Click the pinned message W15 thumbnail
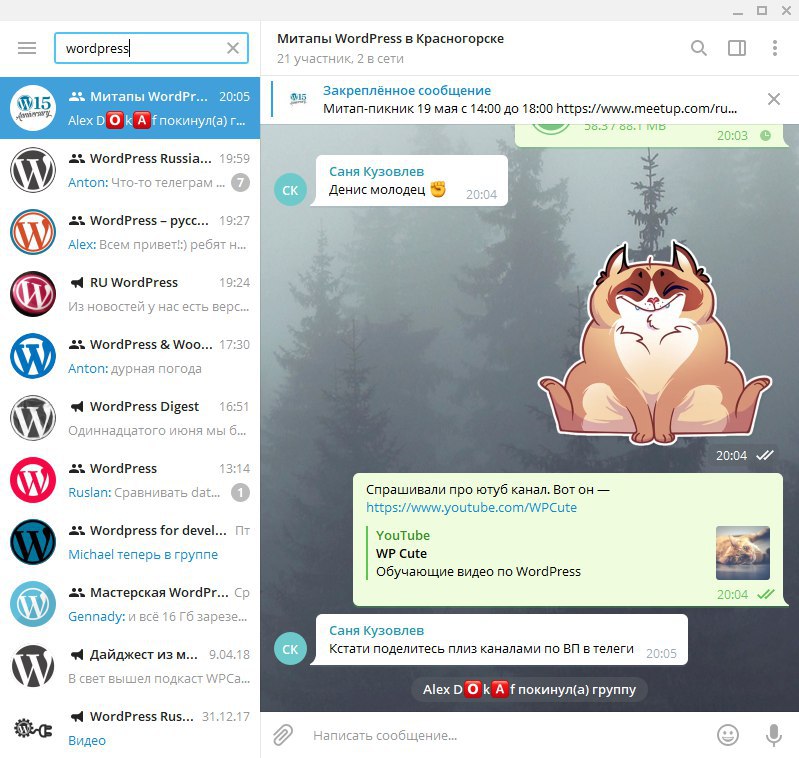Image resolution: width=799 pixels, height=758 pixels. tap(298, 99)
